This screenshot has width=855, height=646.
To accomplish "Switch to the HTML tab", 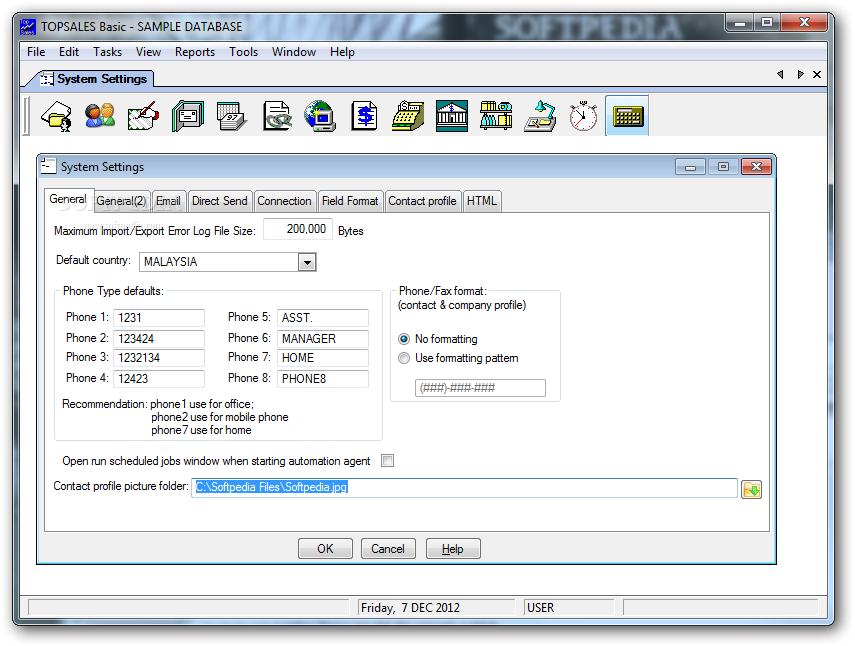I will tap(482, 201).
